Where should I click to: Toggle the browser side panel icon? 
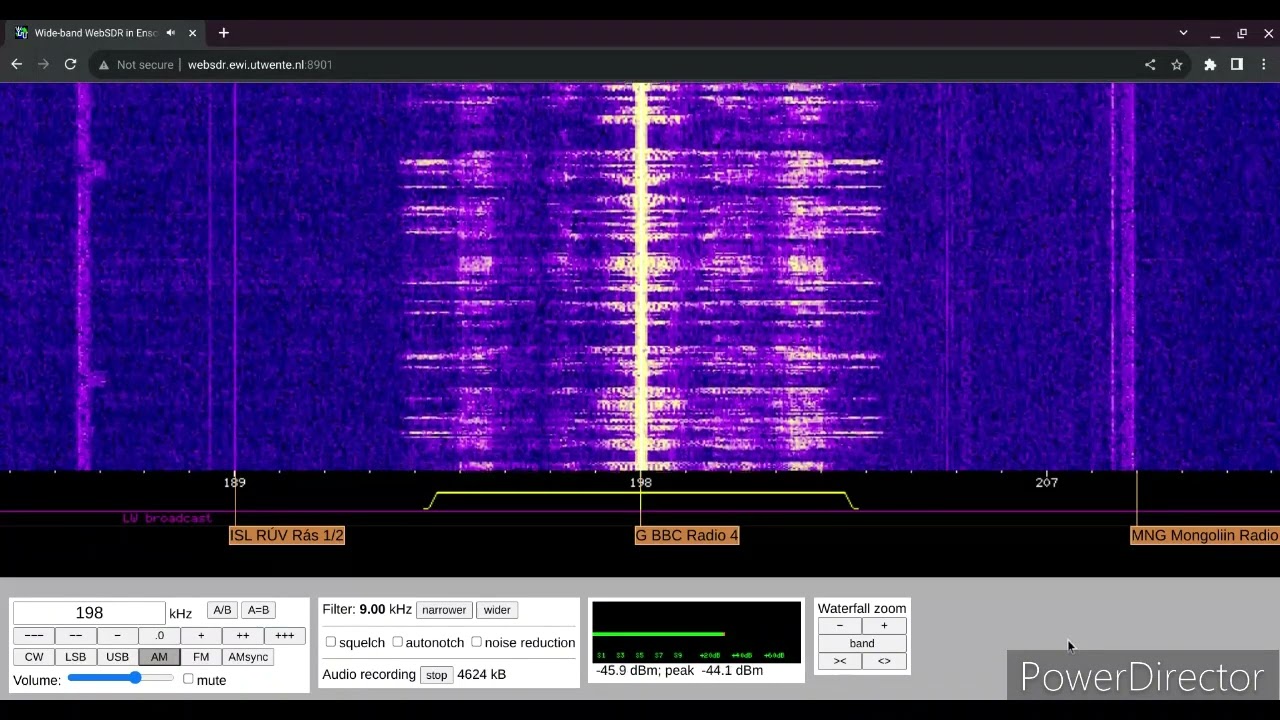1237,64
